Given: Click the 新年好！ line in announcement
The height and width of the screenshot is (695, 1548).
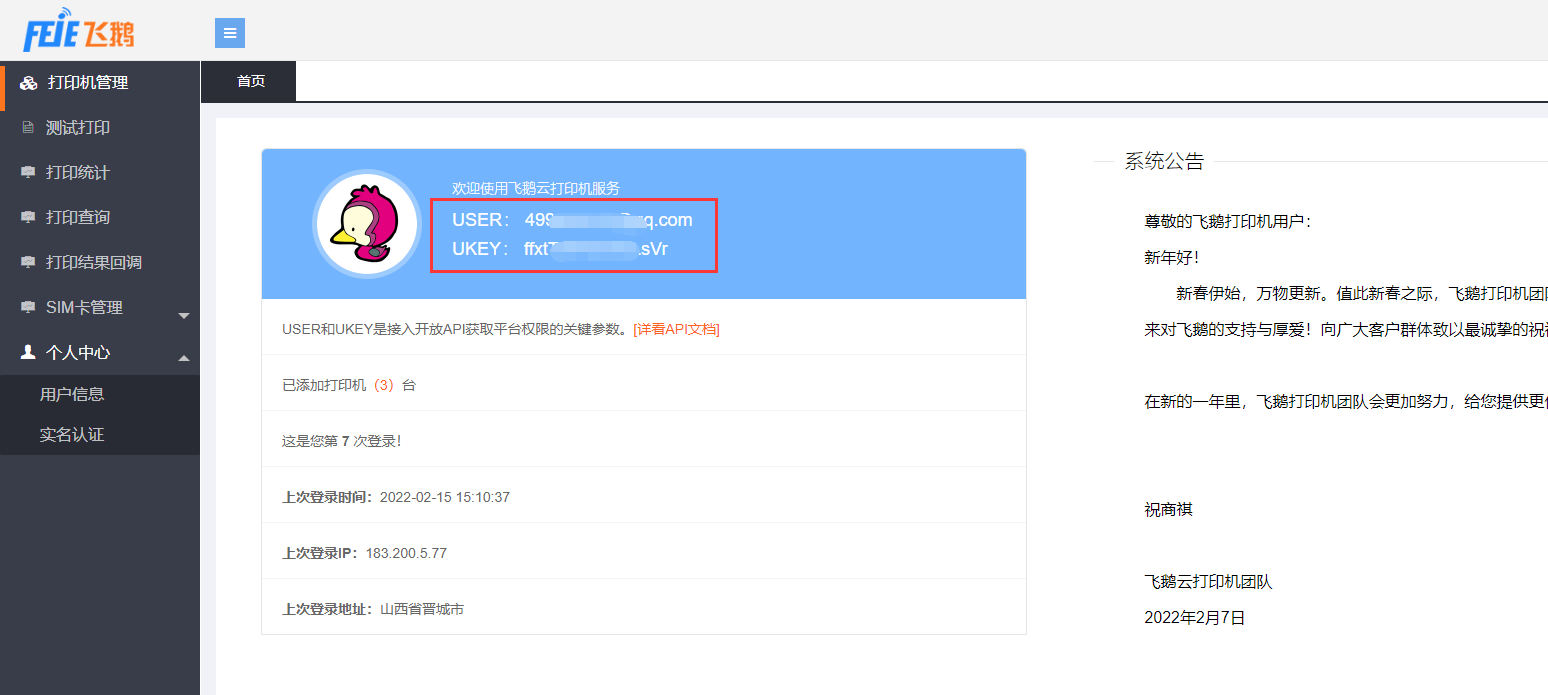Looking at the screenshot, I should [1171, 258].
